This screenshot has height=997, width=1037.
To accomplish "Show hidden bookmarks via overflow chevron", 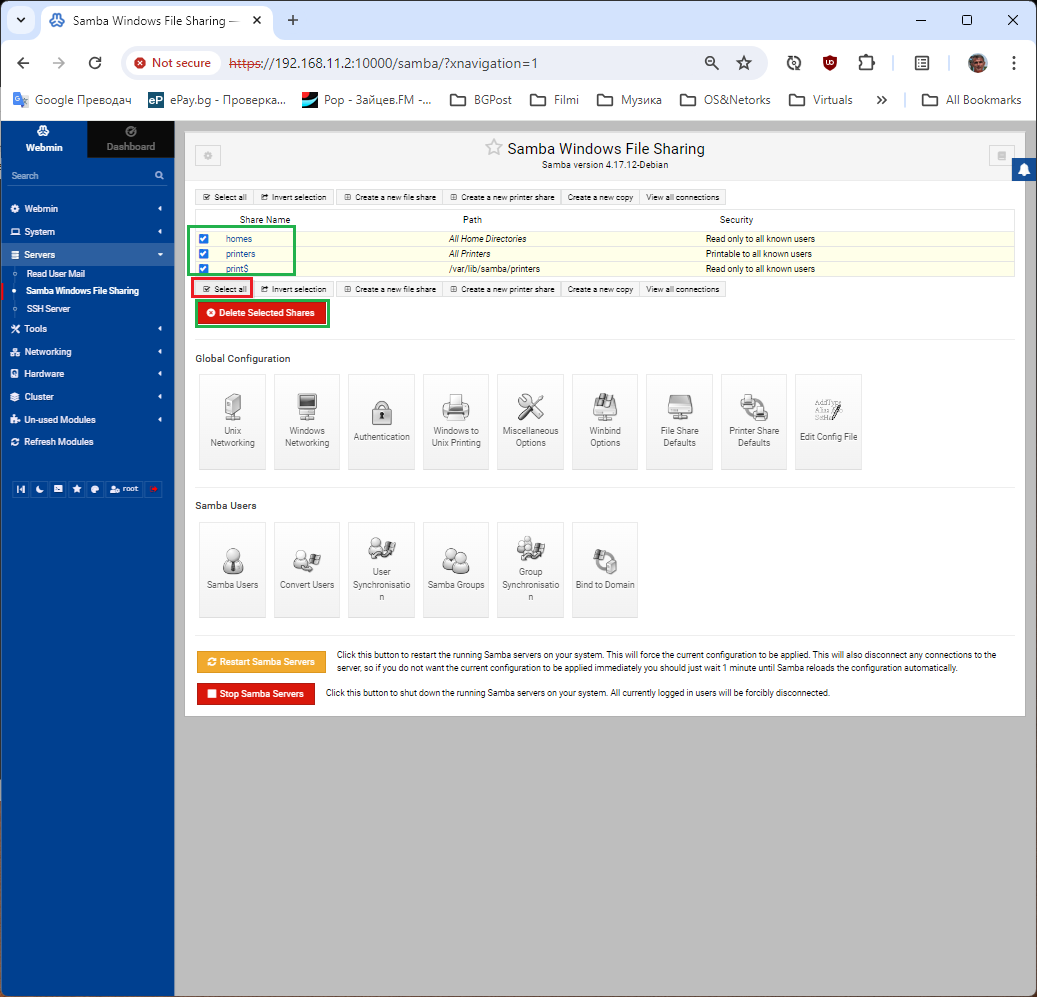I will tap(882, 100).
